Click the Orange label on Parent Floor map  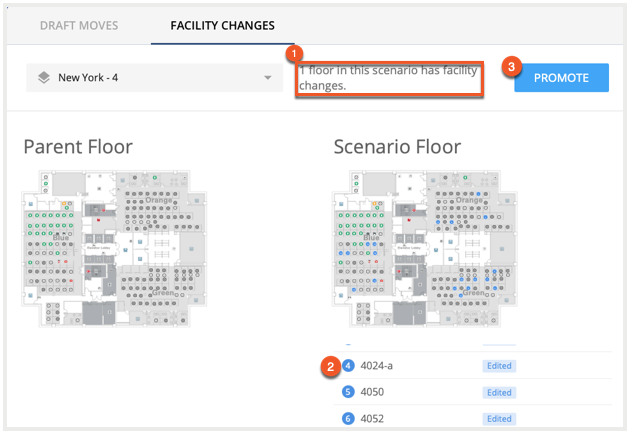point(158,200)
